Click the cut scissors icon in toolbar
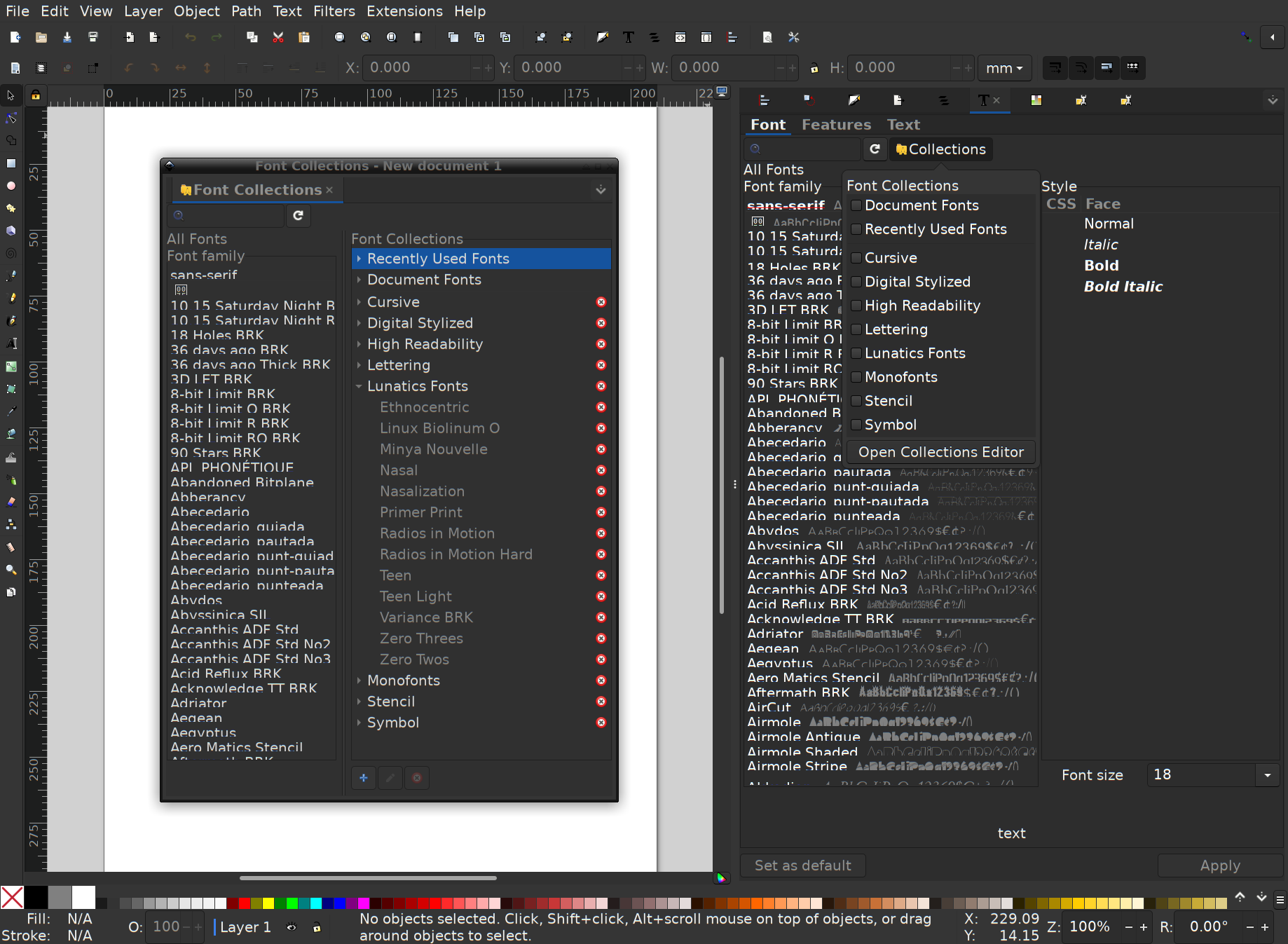 (x=278, y=37)
